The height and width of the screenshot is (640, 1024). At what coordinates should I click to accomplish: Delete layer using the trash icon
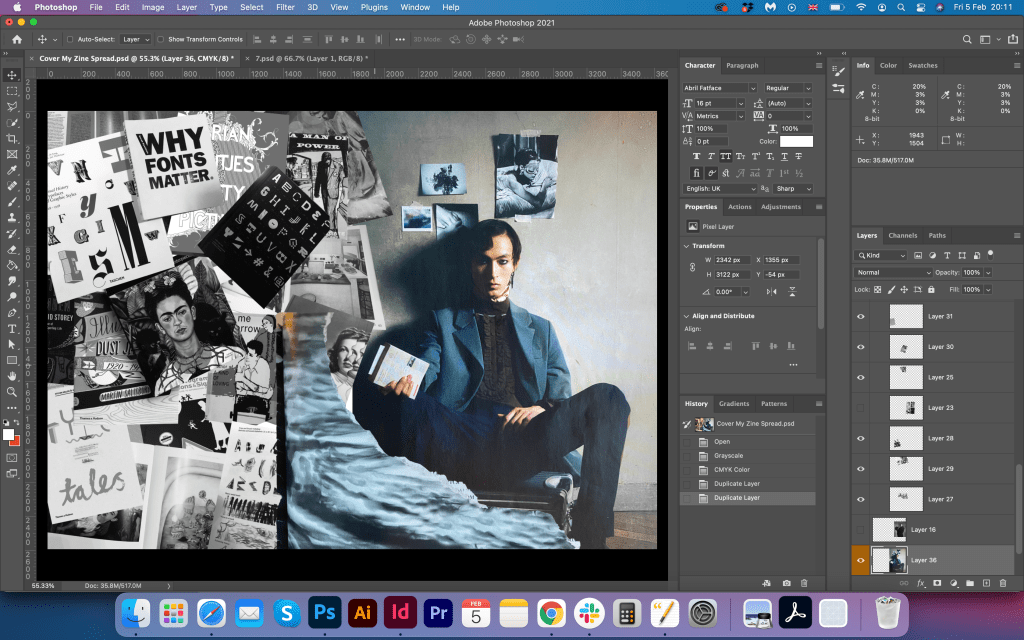pos(1002,582)
